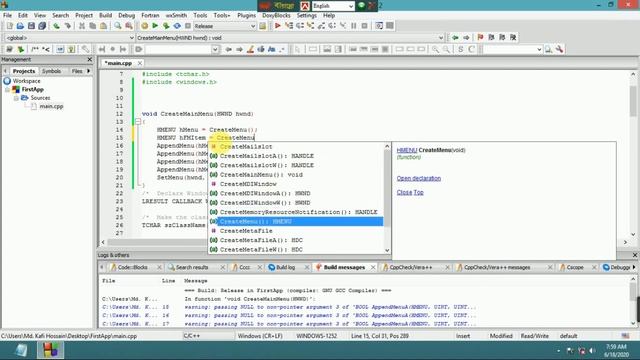The image size is (640, 360).
Task: Click the highlight marker icon
Action: (x=250, y=49)
